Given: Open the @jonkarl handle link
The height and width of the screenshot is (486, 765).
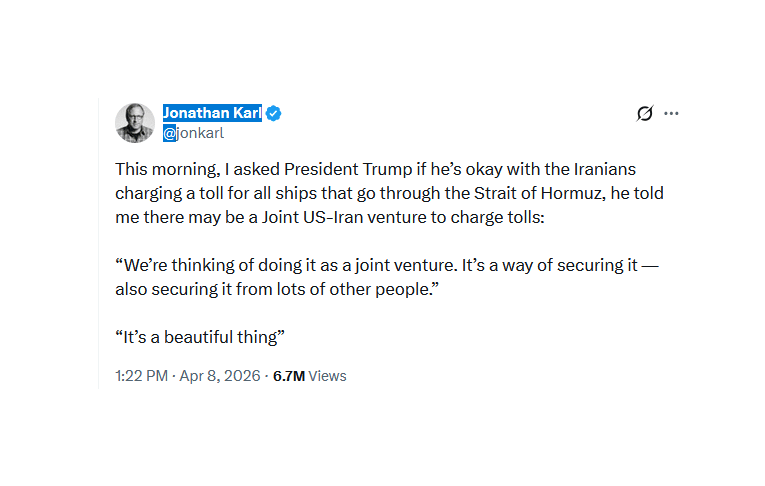Looking at the screenshot, I should pyautogui.click(x=193, y=133).
